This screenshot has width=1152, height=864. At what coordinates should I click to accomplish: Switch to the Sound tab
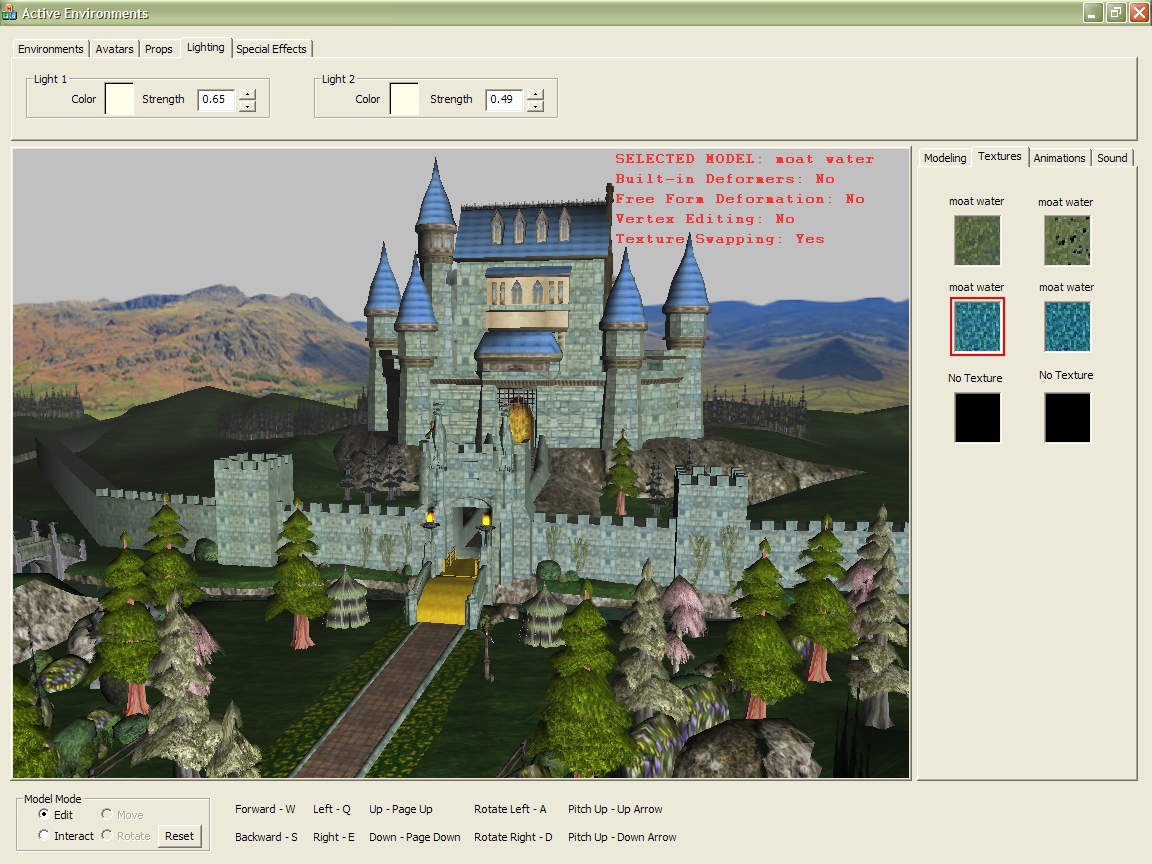point(1112,158)
